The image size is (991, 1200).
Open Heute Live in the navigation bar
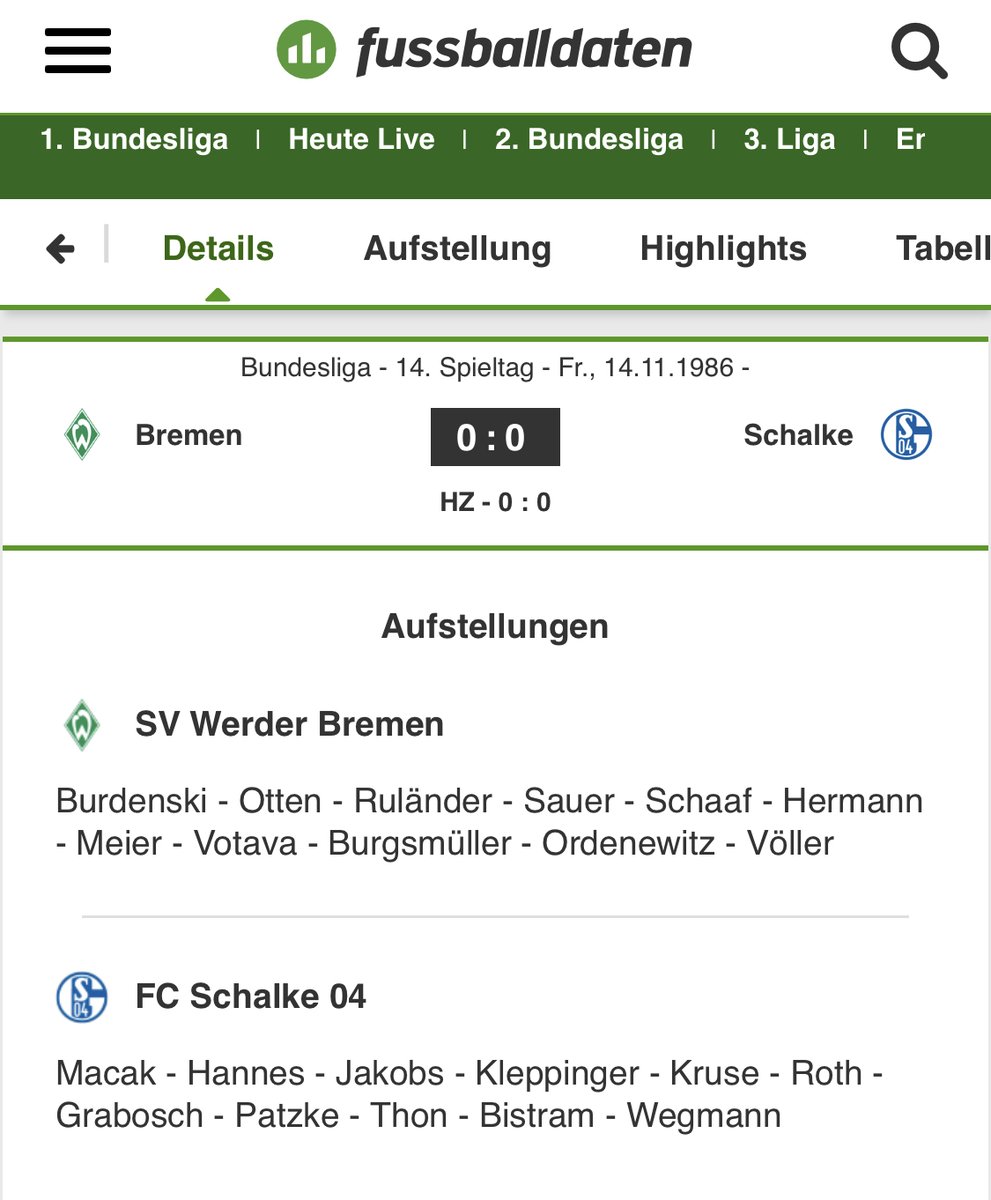pyautogui.click(x=361, y=139)
